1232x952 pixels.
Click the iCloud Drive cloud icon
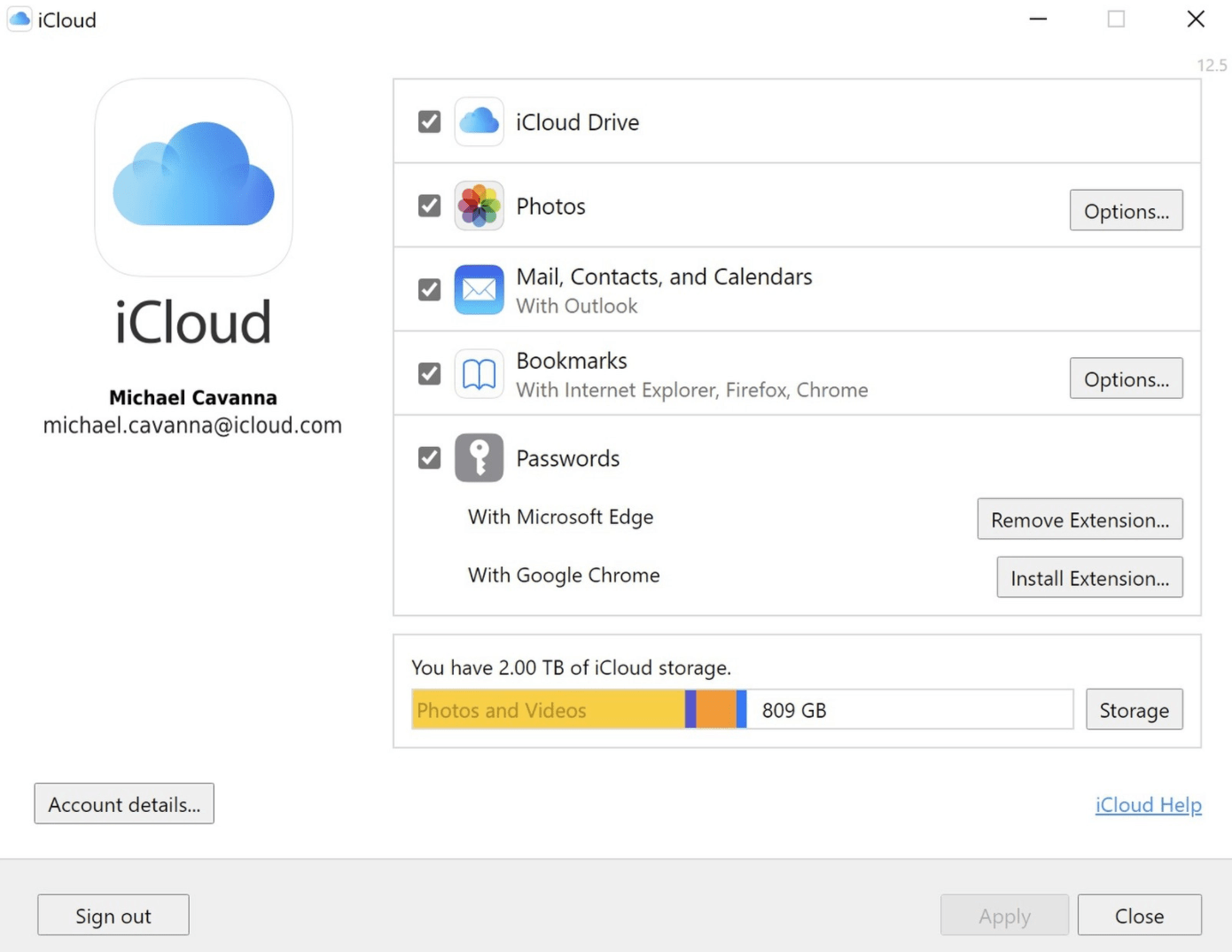click(479, 121)
